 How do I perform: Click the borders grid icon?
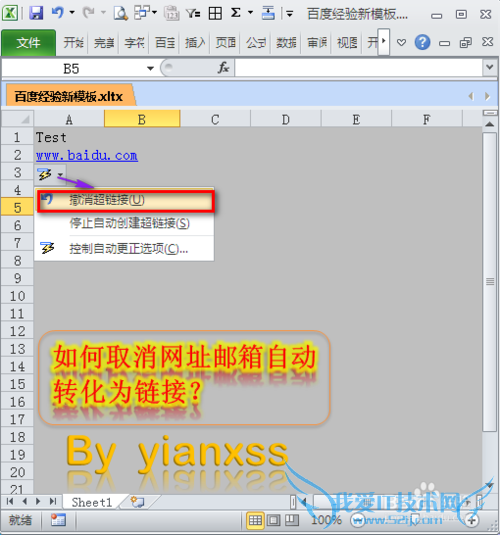click(x=215, y=13)
